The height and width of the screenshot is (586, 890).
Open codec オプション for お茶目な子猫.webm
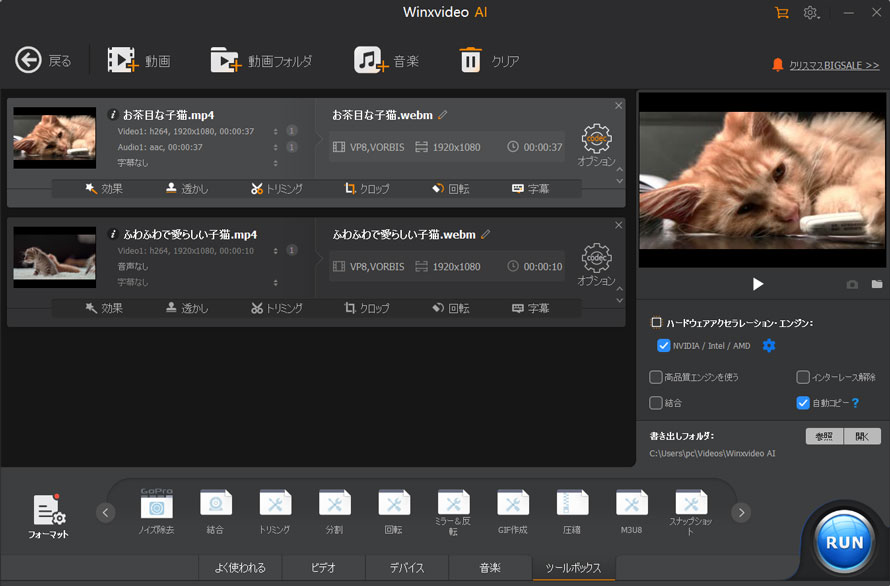[x=596, y=139]
